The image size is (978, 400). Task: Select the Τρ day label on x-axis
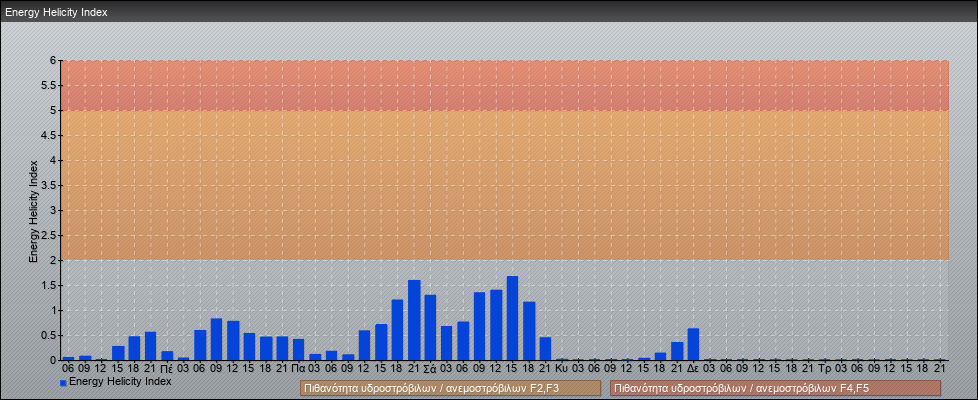825,368
